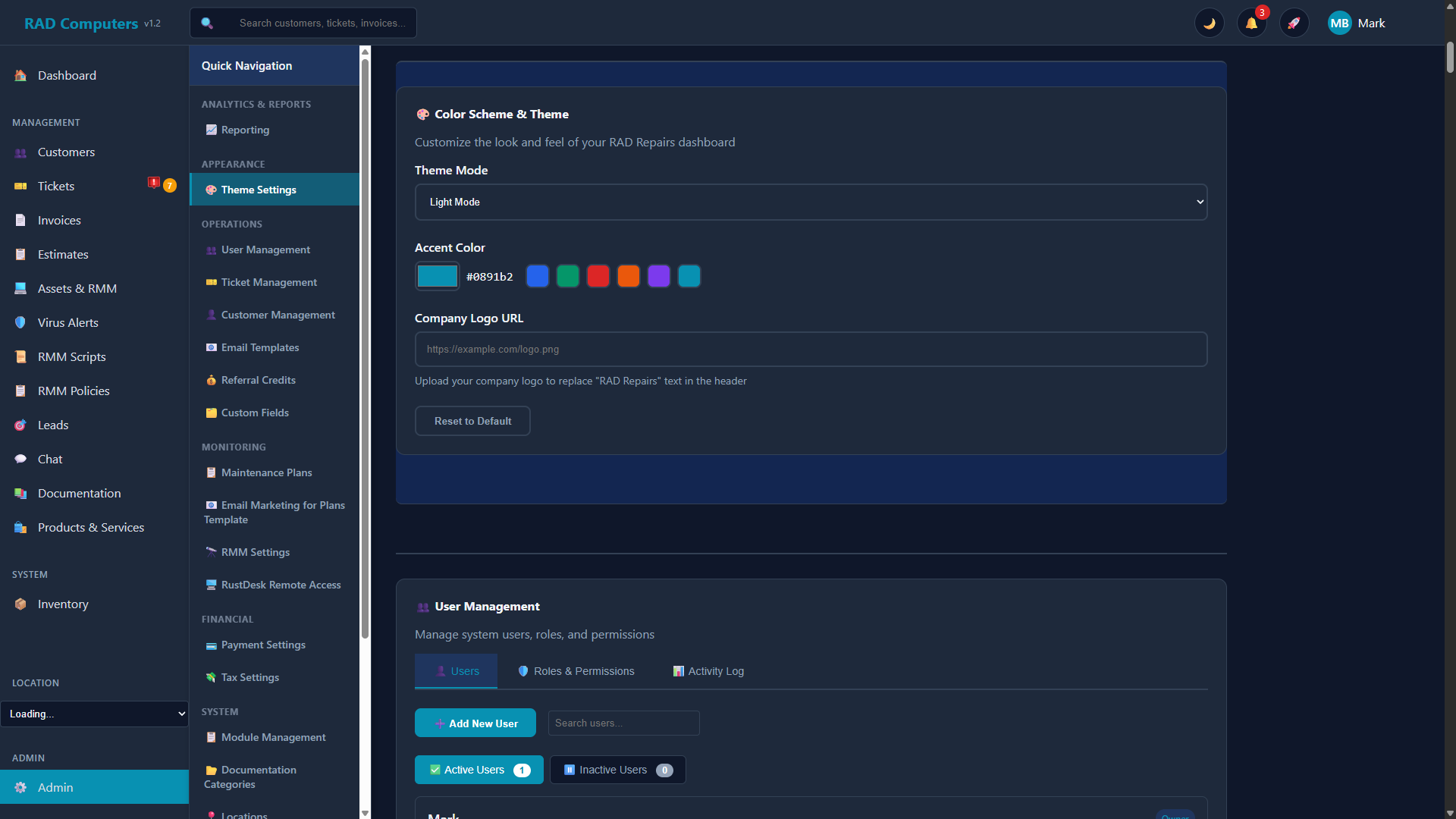Image resolution: width=1456 pixels, height=819 pixels.
Task: Open the RMM Scripts page
Action: 71,356
